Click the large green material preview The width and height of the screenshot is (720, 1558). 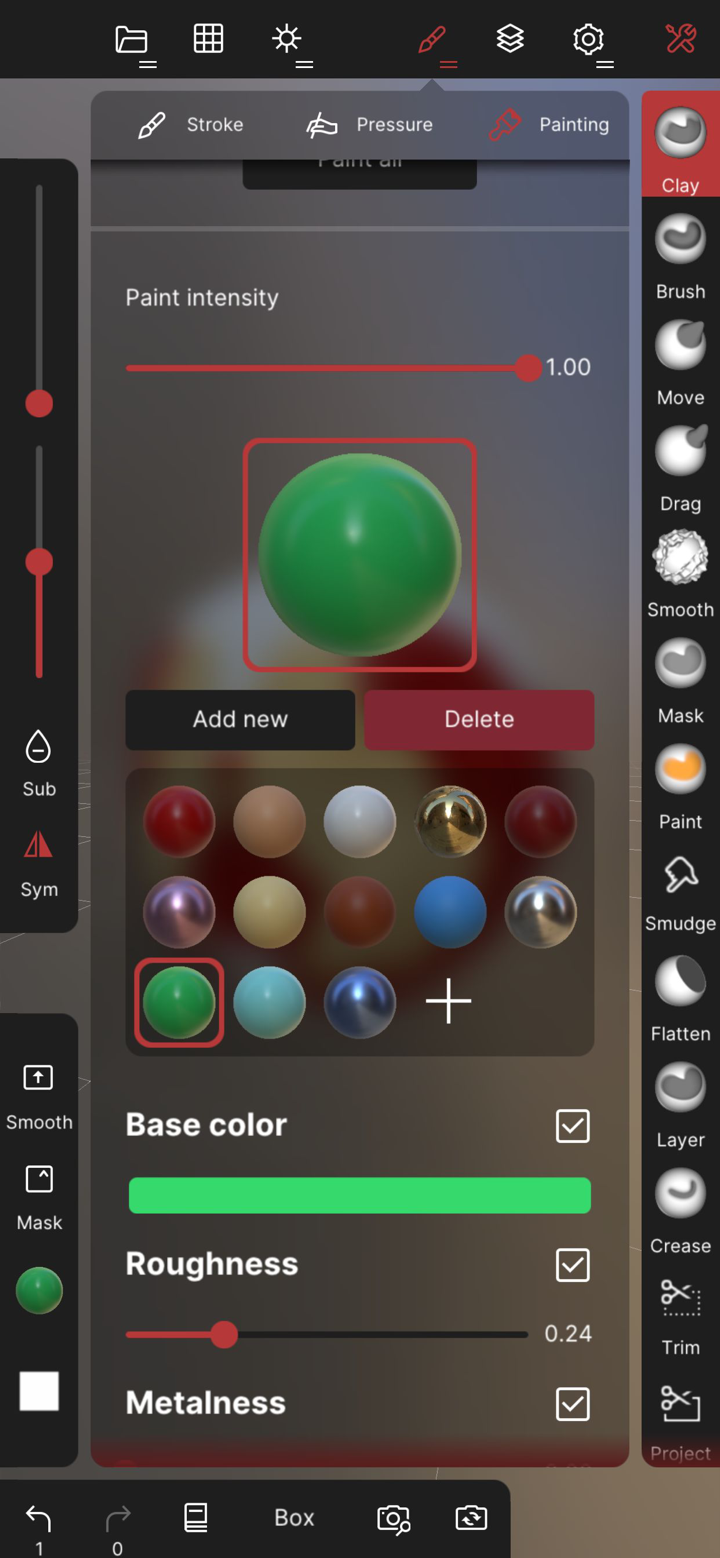[x=360, y=555]
